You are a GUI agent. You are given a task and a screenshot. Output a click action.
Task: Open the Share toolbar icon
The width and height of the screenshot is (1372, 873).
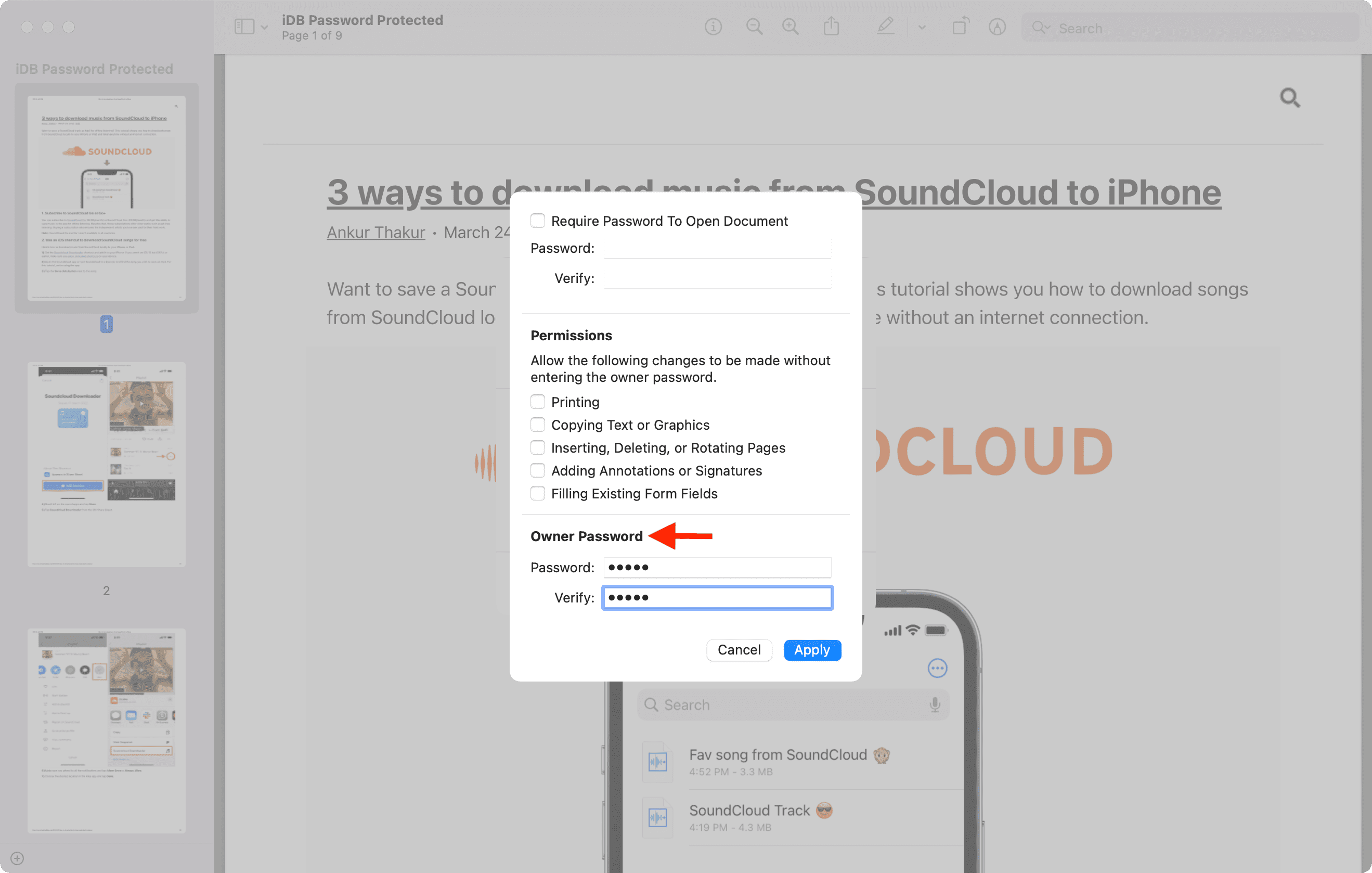(831, 26)
